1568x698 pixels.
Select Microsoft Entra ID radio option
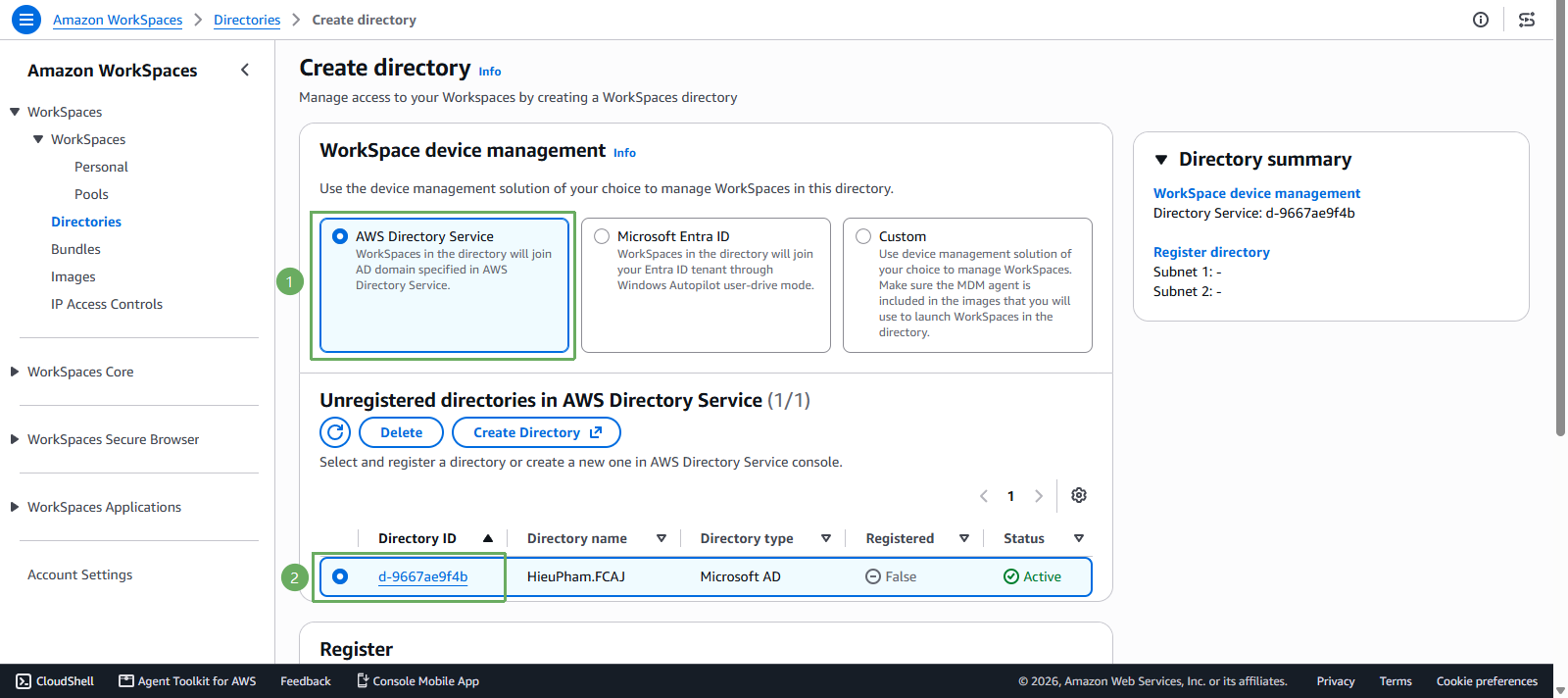[x=602, y=236]
